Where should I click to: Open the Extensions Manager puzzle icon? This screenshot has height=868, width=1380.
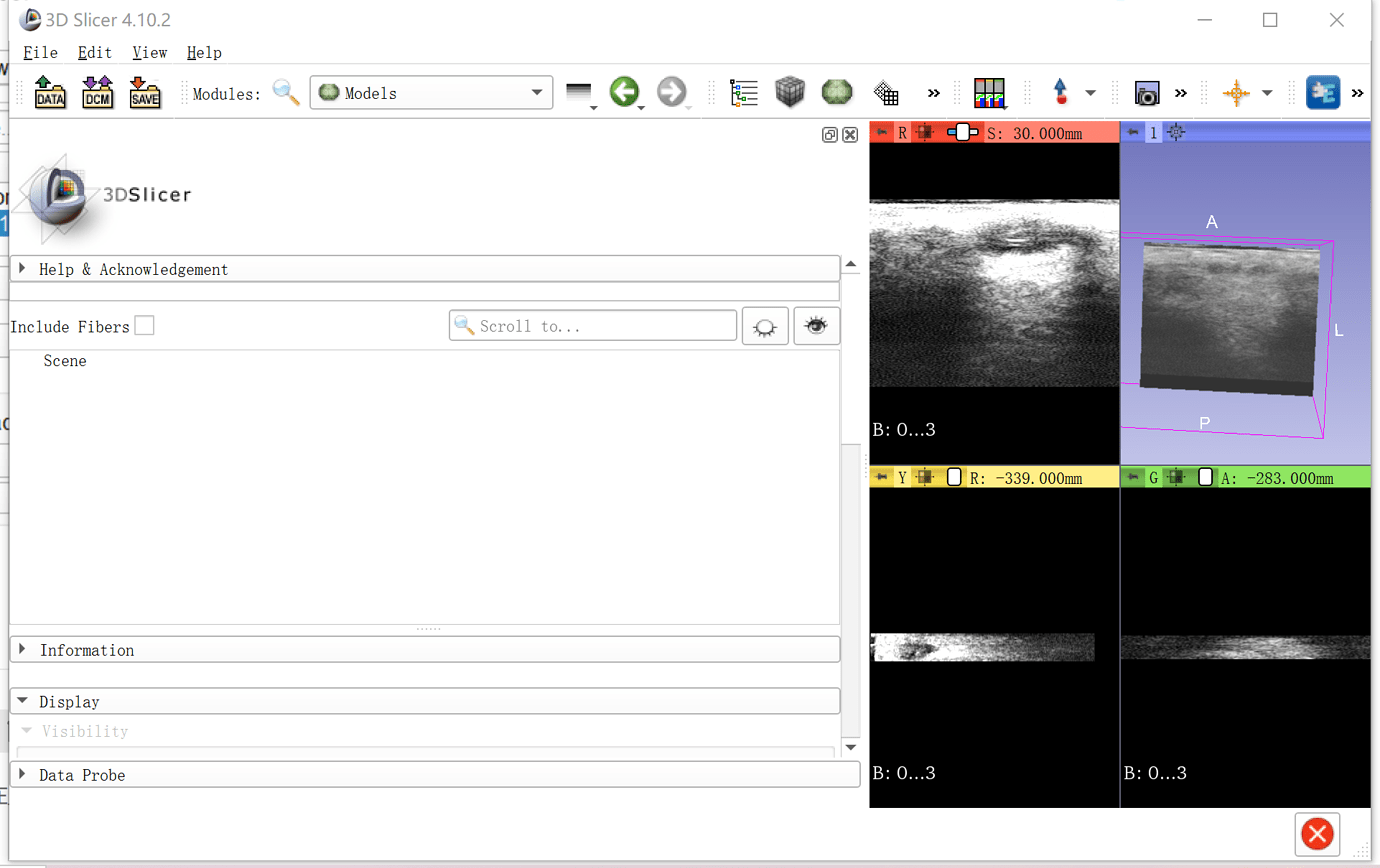pyautogui.click(x=1323, y=93)
